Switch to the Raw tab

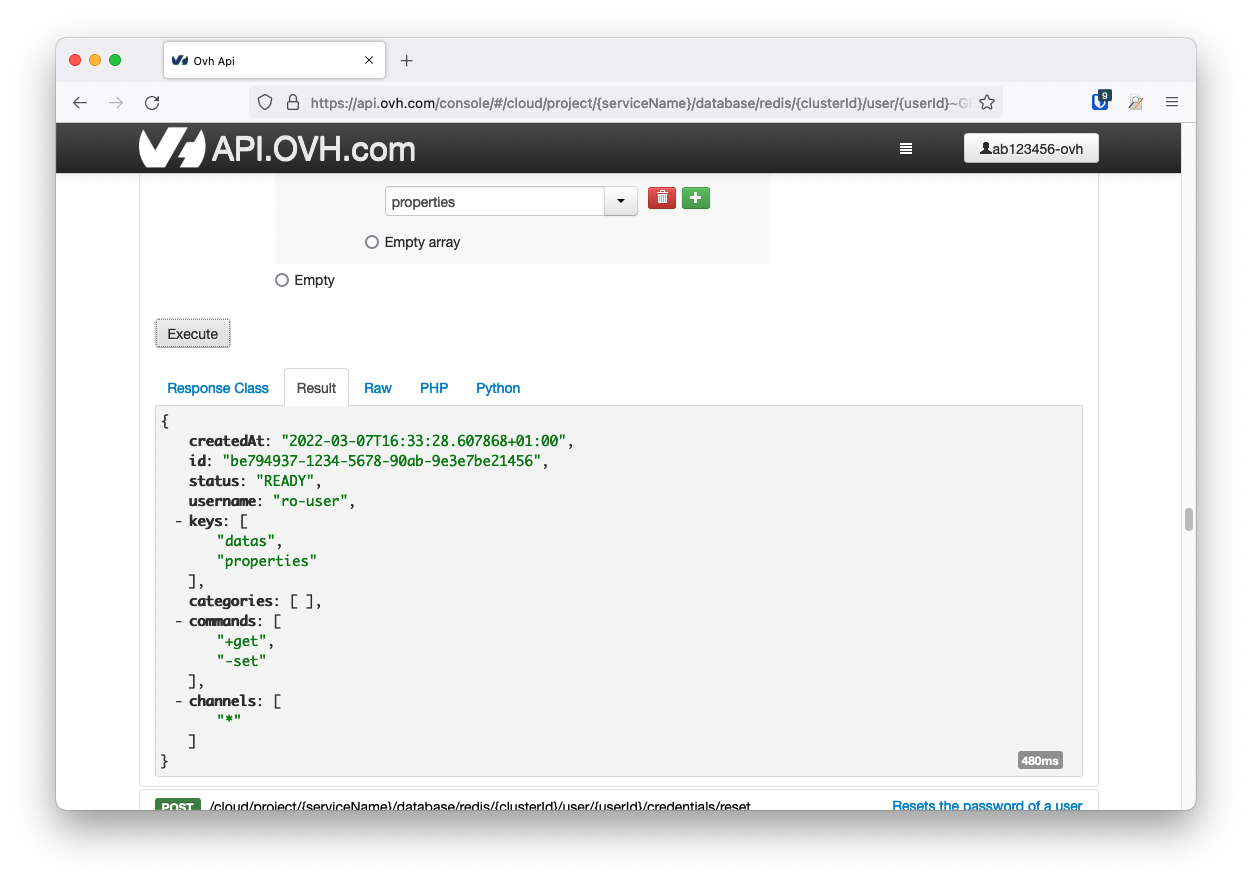pyautogui.click(x=377, y=388)
